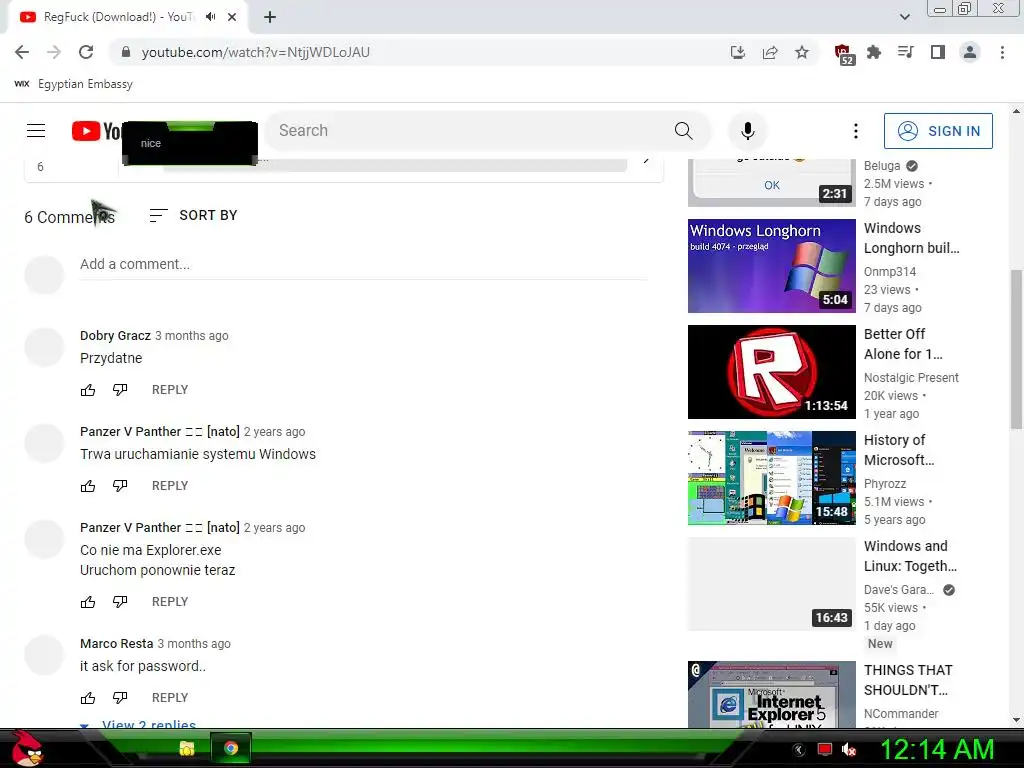
Task: Click the YouTube logo
Action: click(96, 131)
